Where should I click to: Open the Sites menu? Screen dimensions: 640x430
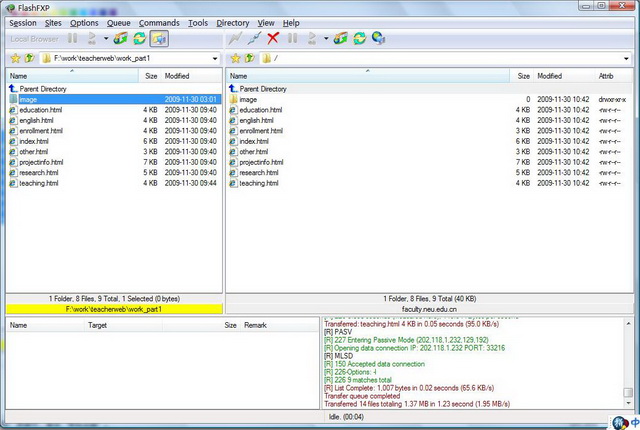(53, 23)
